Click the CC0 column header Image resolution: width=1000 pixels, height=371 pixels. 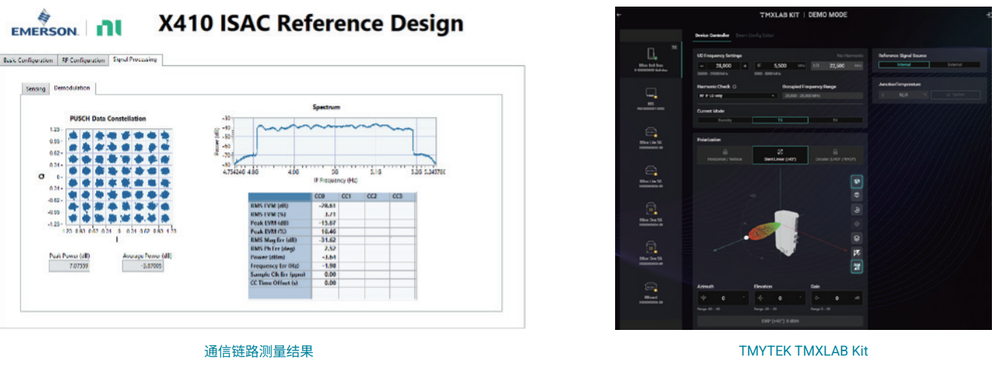click(x=325, y=196)
